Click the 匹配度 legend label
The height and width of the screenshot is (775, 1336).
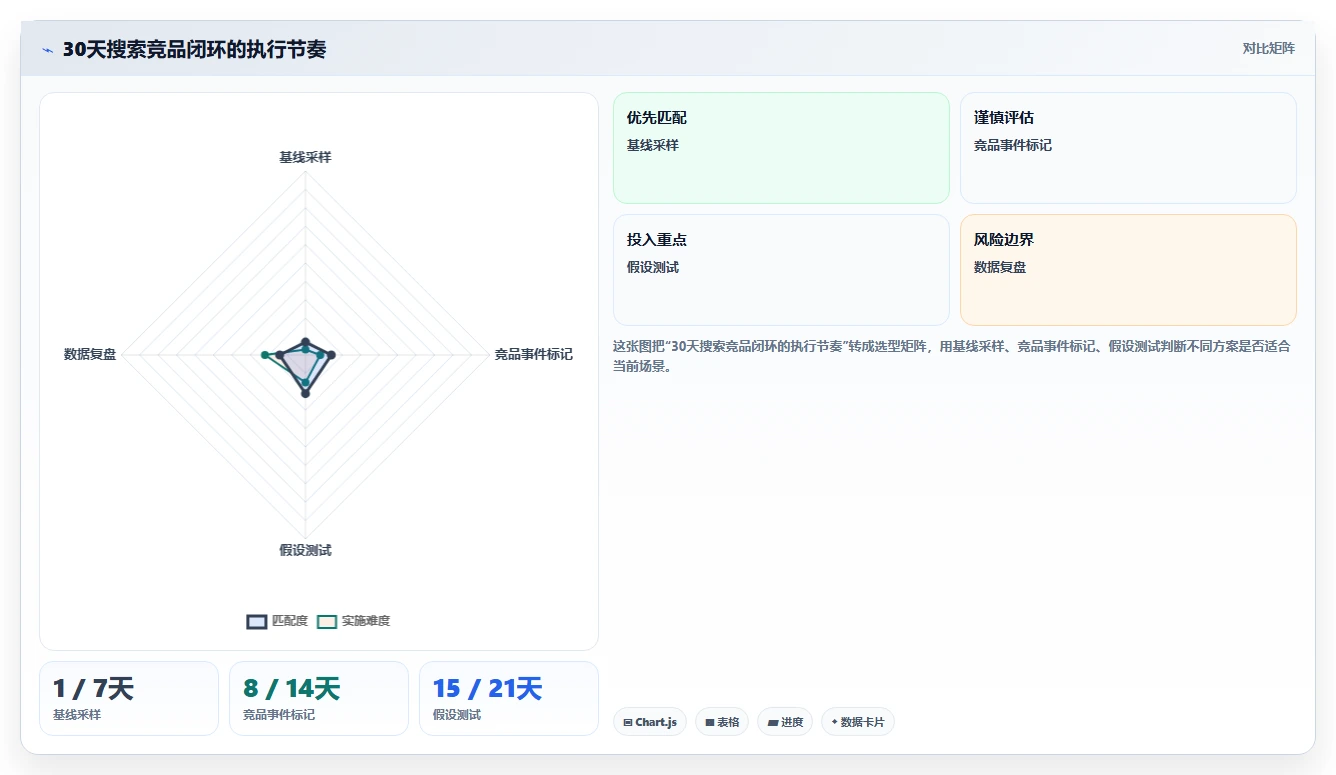(x=290, y=621)
